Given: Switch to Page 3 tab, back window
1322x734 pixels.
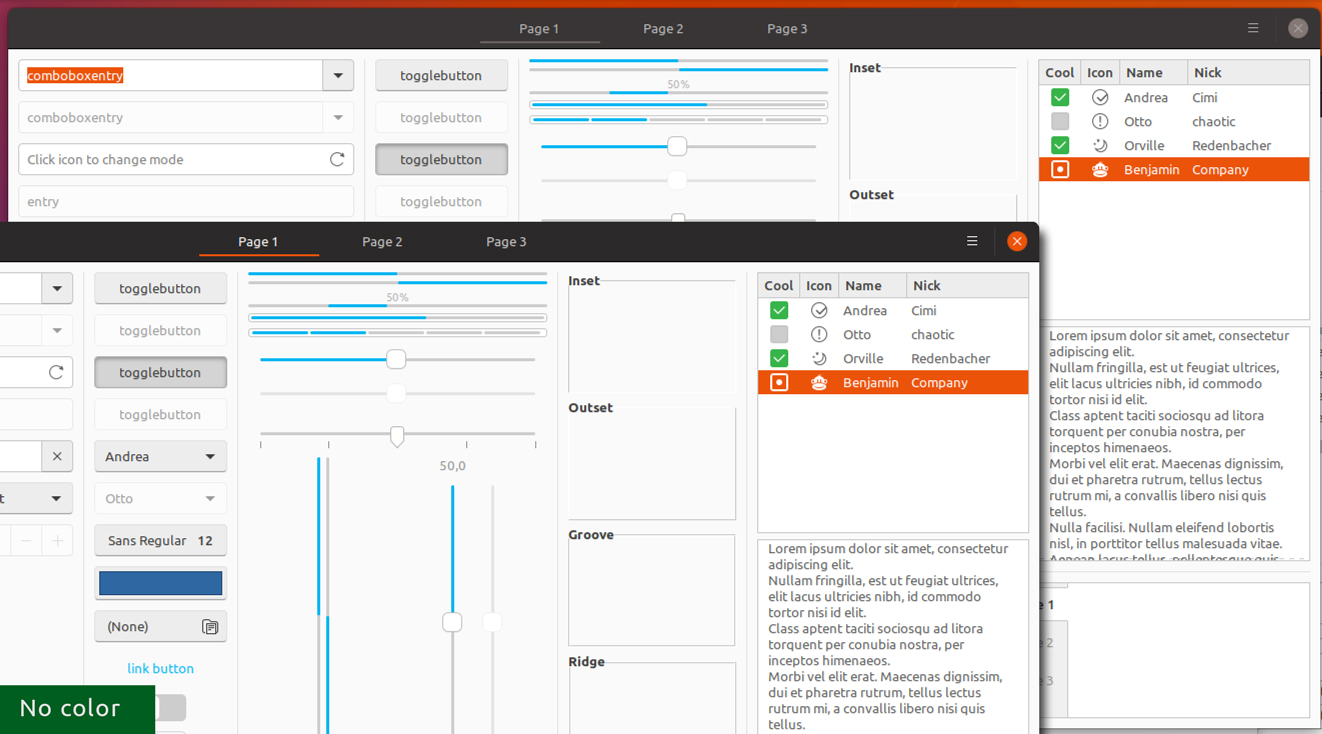Looking at the screenshot, I should click(787, 28).
